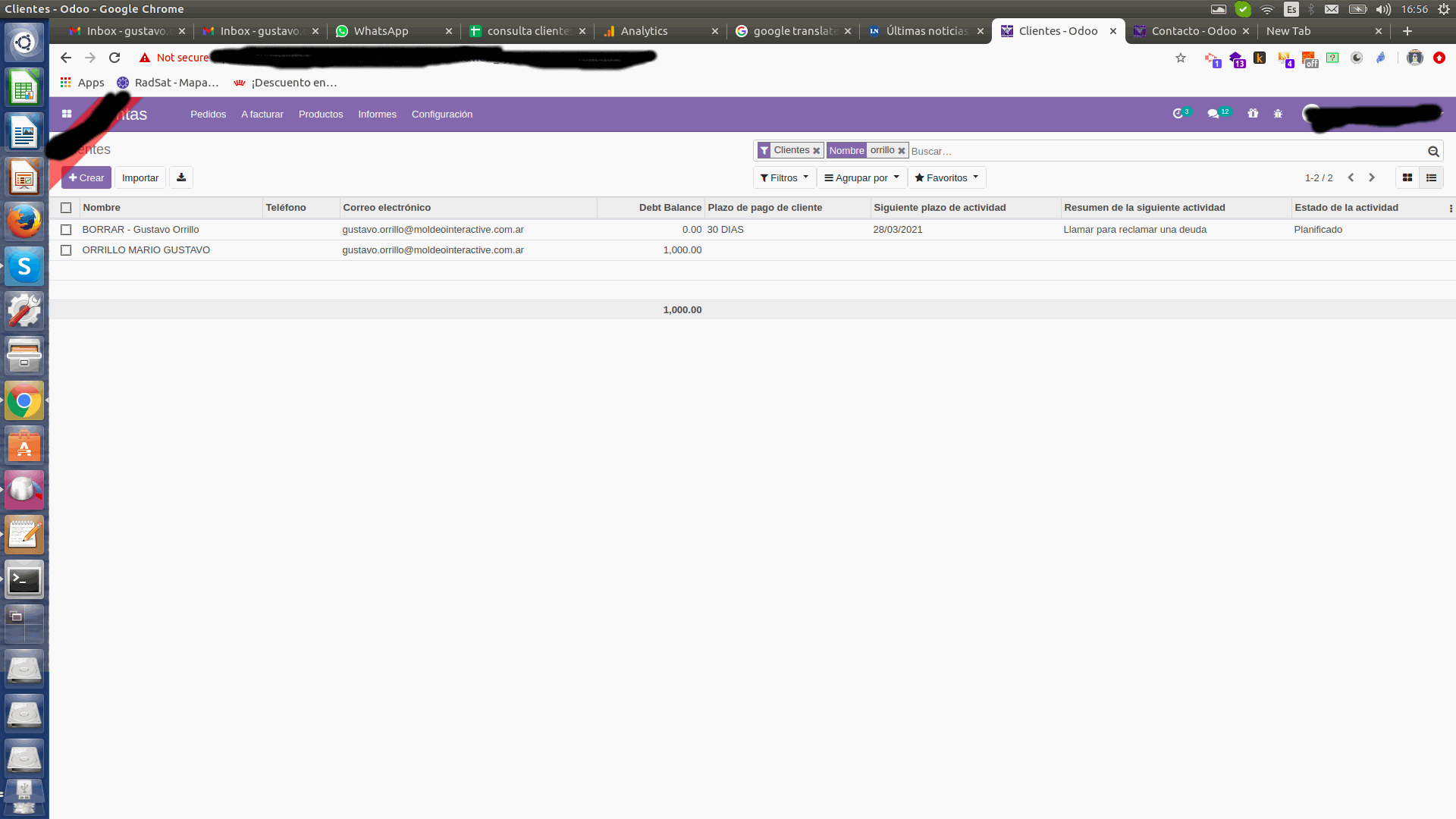Switch to the Analytics tab
Screen dimensions: 1456x819
[x=660, y=31]
